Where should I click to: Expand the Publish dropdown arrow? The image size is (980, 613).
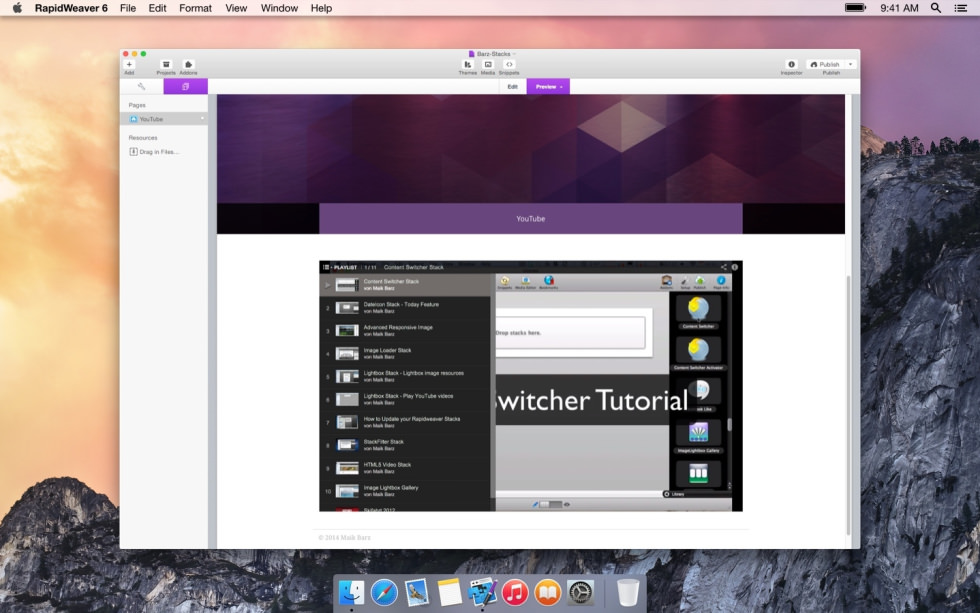[x=850, y=64]
